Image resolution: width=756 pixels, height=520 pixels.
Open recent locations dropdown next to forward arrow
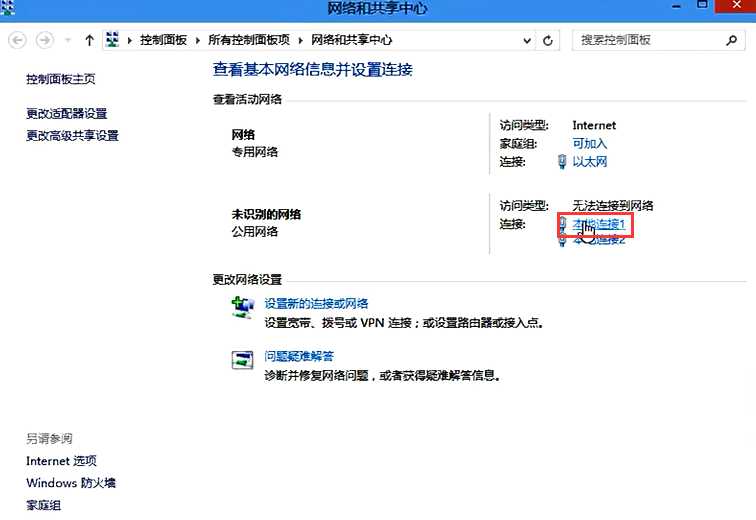tap(68, 40)
